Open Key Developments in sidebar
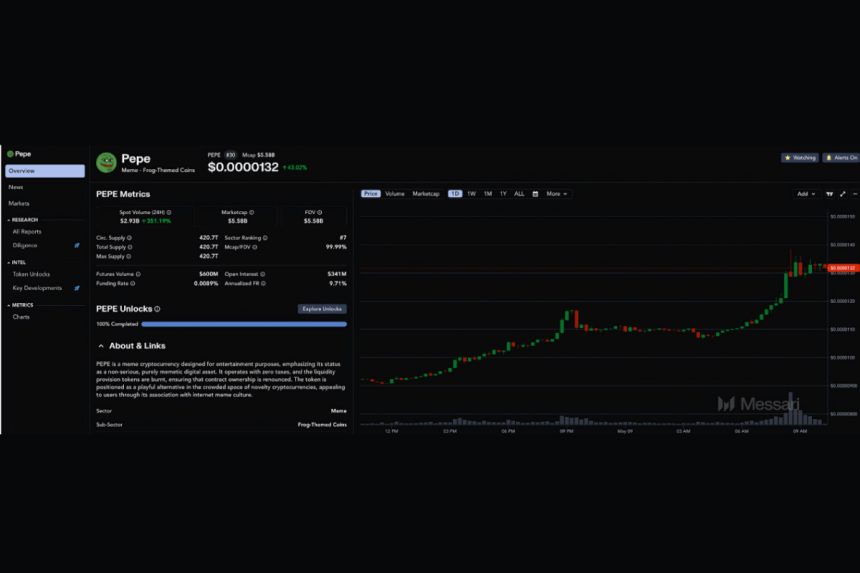 tap(37, 288)
